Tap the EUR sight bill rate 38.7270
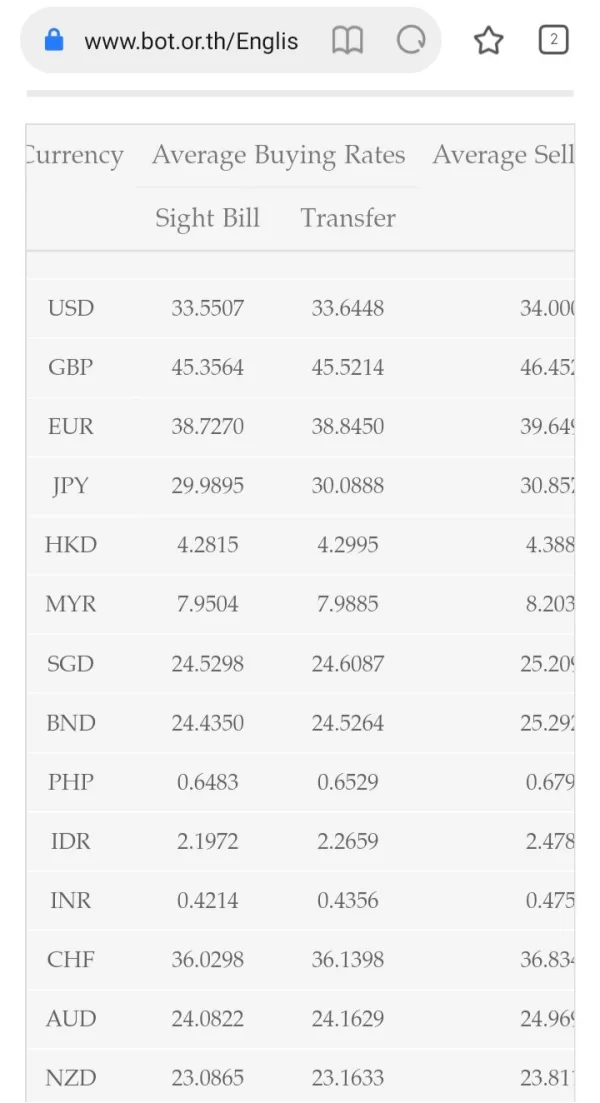600x1103 pixels. coord(207,426)
